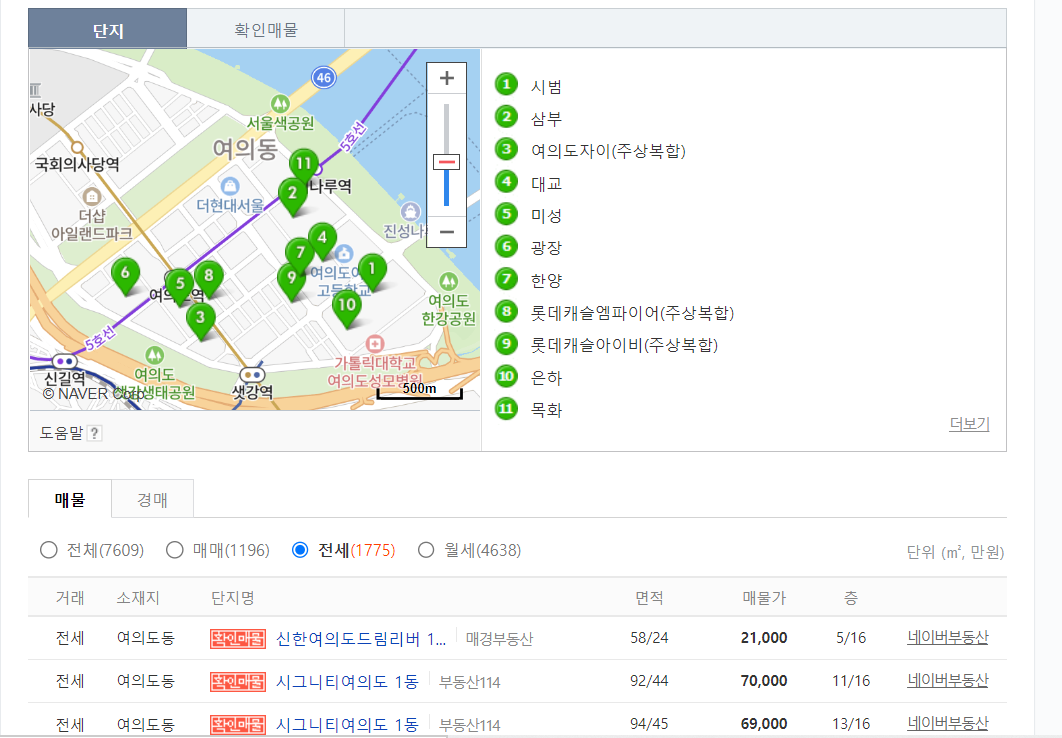Viewport: 1062px width, 738px height.
Task: Select the 전체(7609) radio button
Action: (48, 550)
